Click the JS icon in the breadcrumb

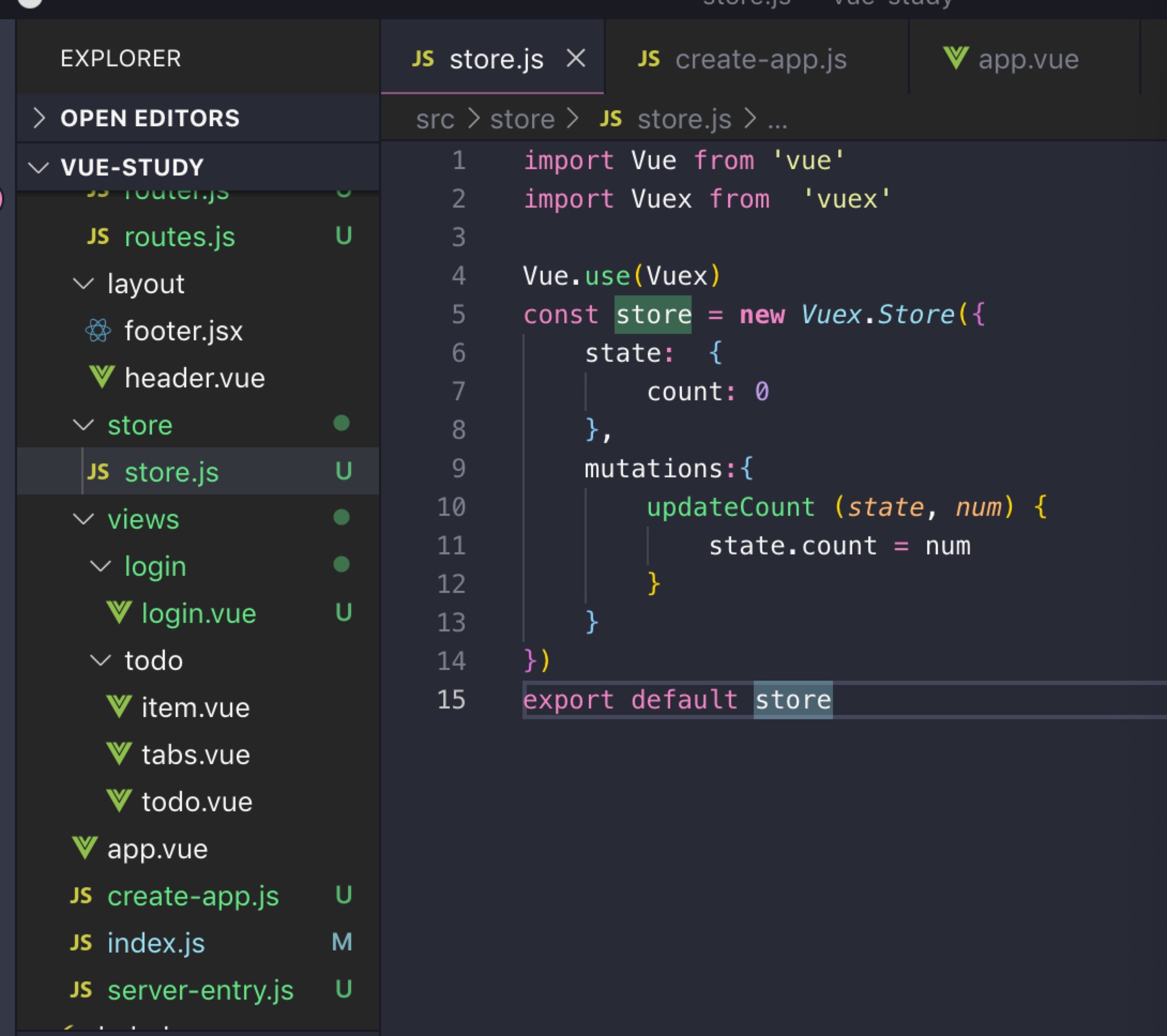click(611, 119)
